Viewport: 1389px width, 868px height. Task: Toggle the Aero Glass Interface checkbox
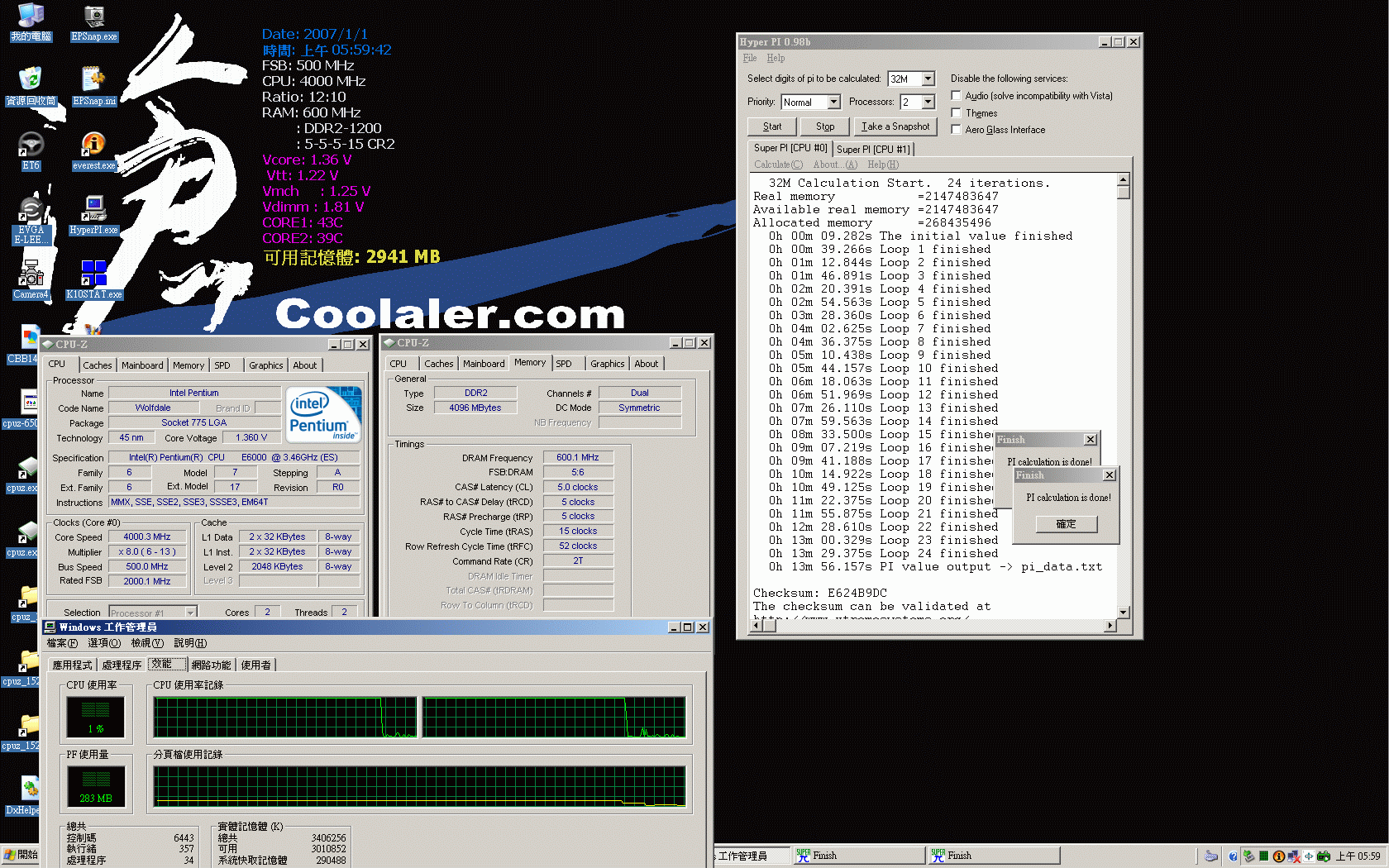click(956, 129)
